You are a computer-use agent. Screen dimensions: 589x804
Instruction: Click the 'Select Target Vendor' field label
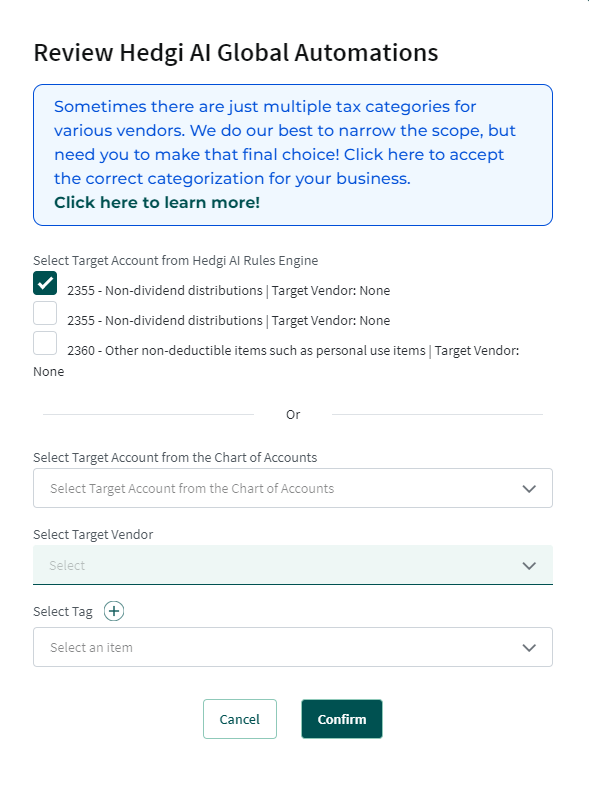pos(93,534)
